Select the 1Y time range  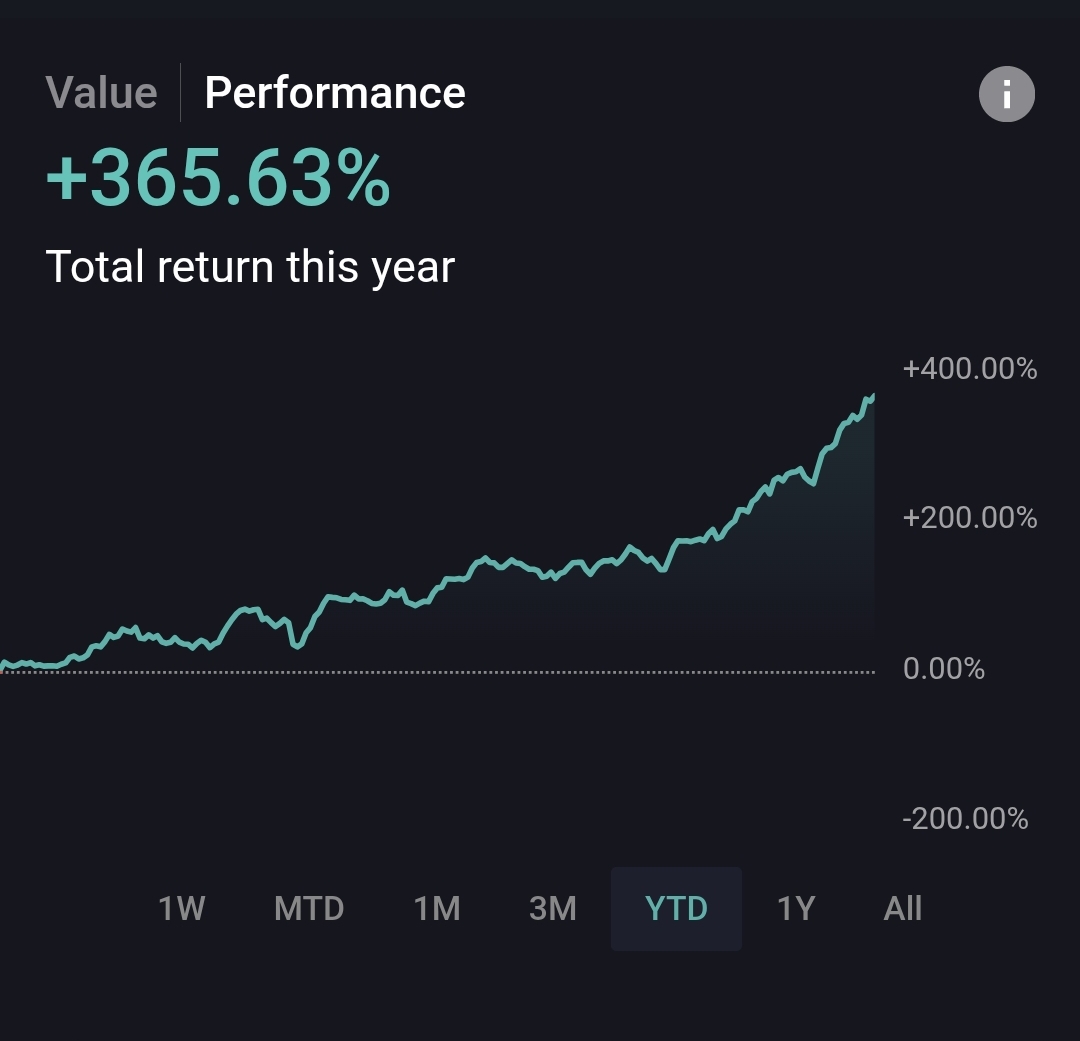coord(796,908)
